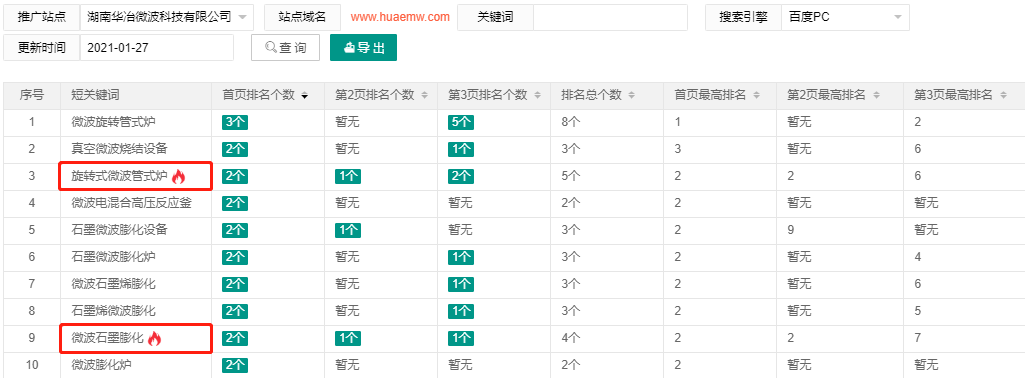Select keyword 微波石墨烯膨化
Screen dimensions: 1025x378
114,284
